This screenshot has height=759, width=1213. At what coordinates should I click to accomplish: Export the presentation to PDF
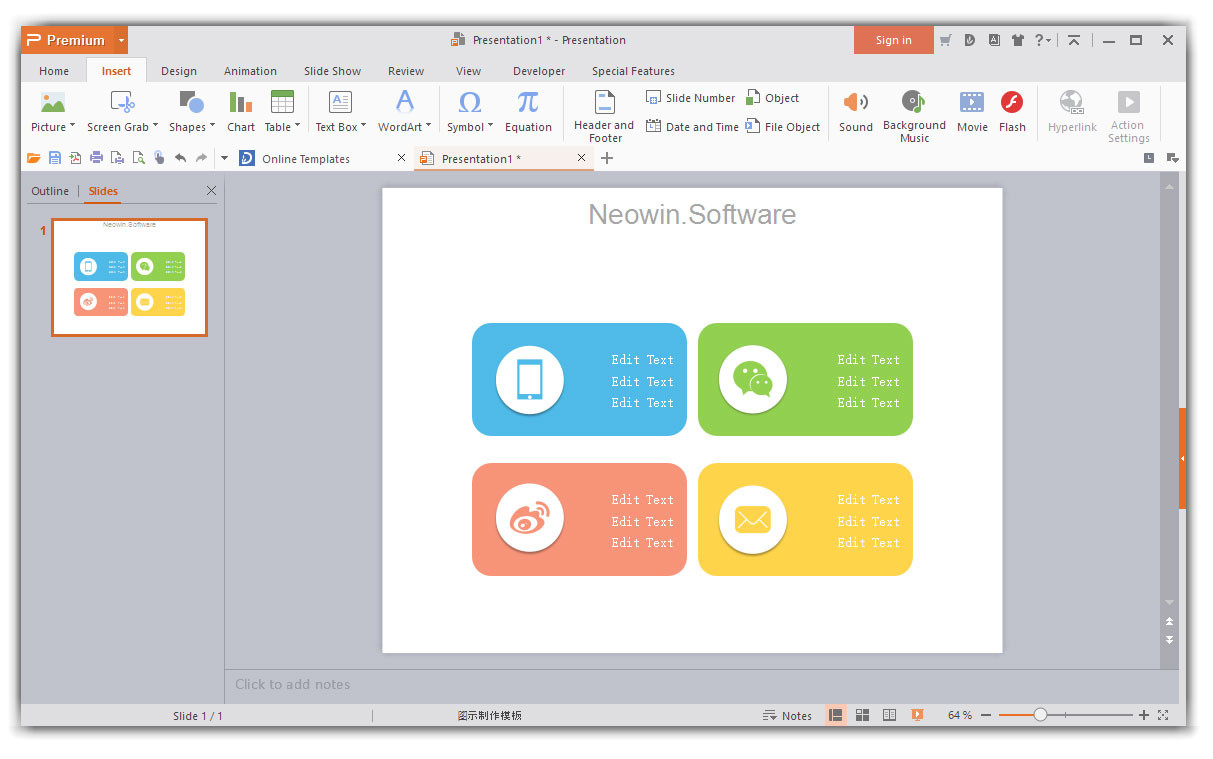click(x=75, y=157)
